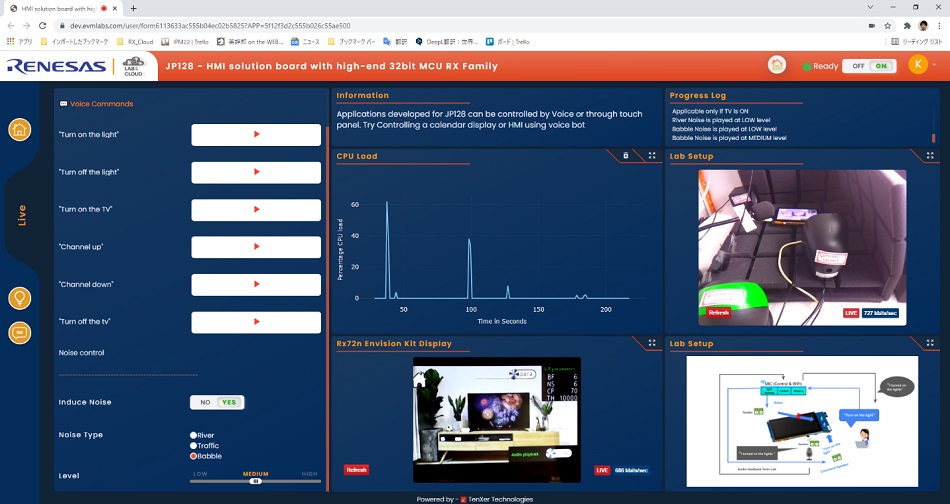Open the RX_Cloud bookmark folder

point(135,42)
